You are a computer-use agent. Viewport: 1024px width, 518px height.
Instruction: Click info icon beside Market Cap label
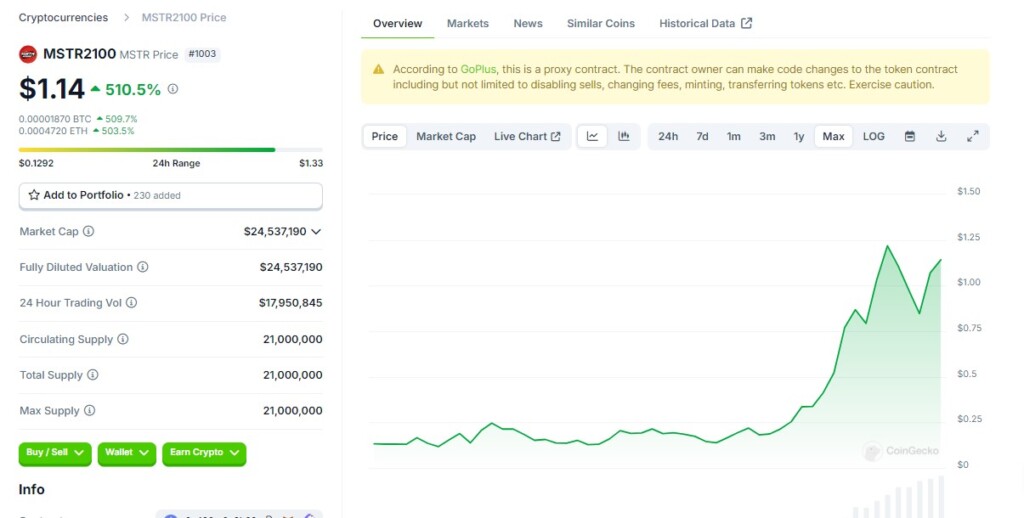pos(88,231)
